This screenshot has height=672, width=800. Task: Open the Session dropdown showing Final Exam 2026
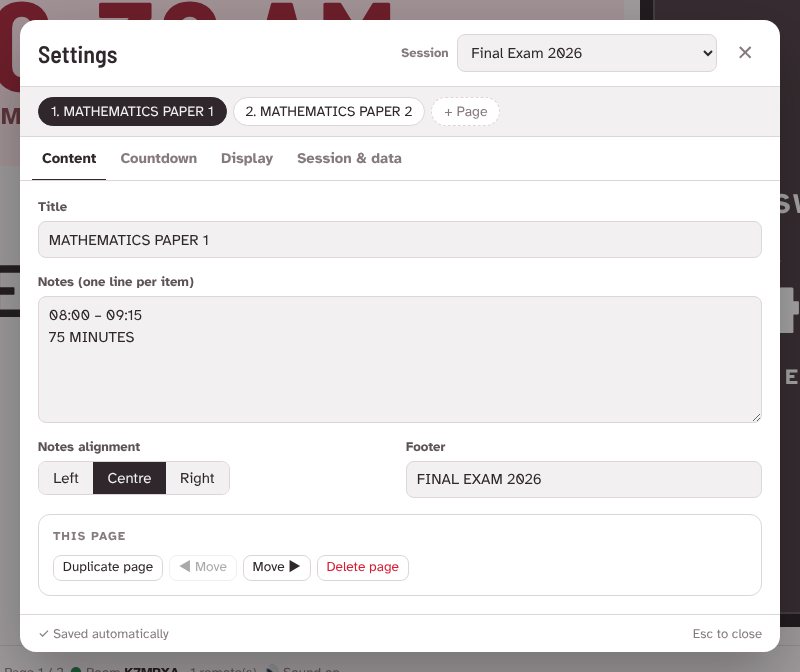[x=586, y=53]
